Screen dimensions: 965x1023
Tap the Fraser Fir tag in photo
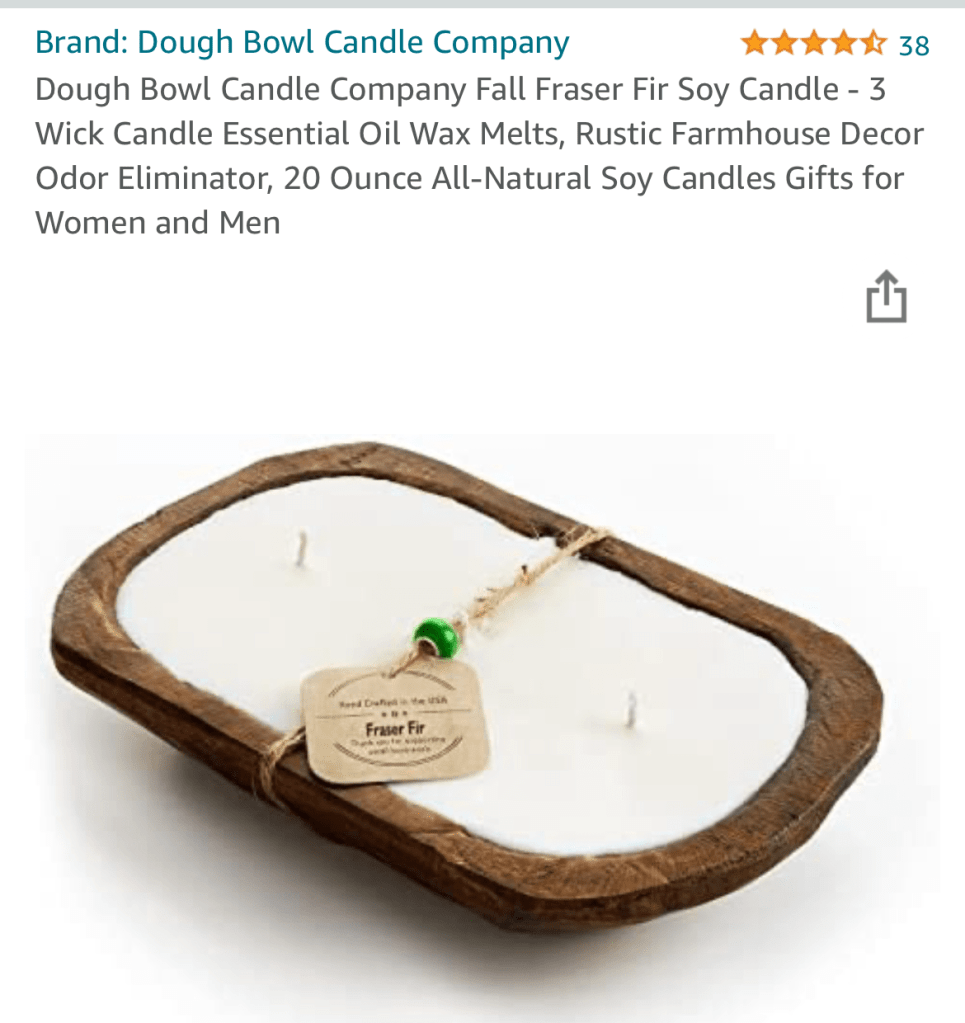point(395,723)
